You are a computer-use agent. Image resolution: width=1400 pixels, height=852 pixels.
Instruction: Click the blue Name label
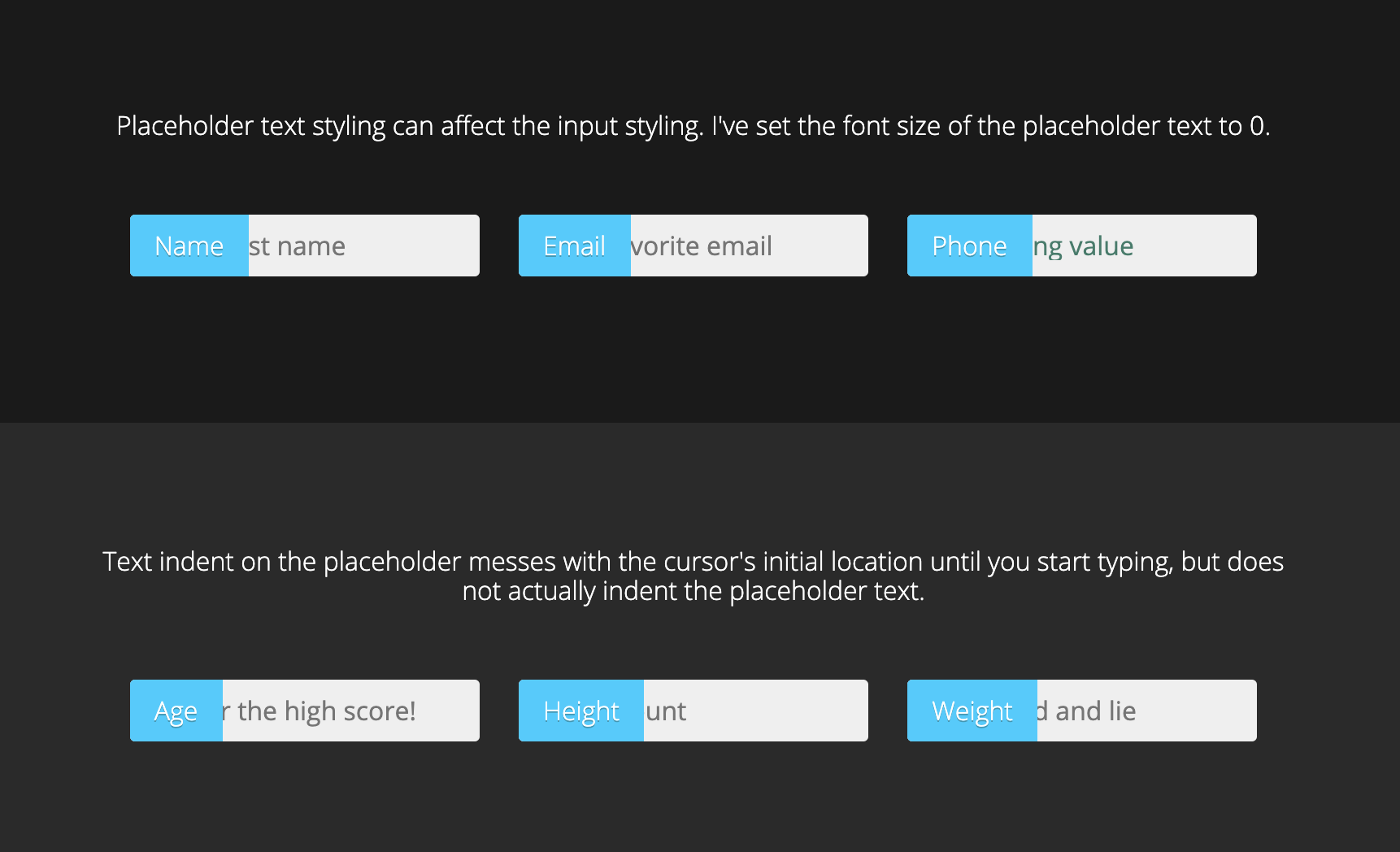click(189, 246)
